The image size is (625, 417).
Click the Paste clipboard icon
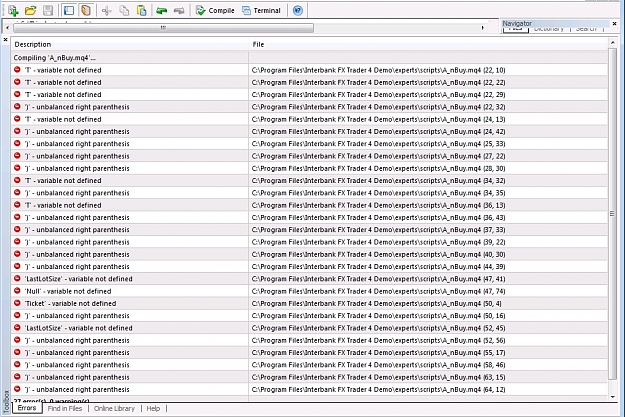click(142, 11)
